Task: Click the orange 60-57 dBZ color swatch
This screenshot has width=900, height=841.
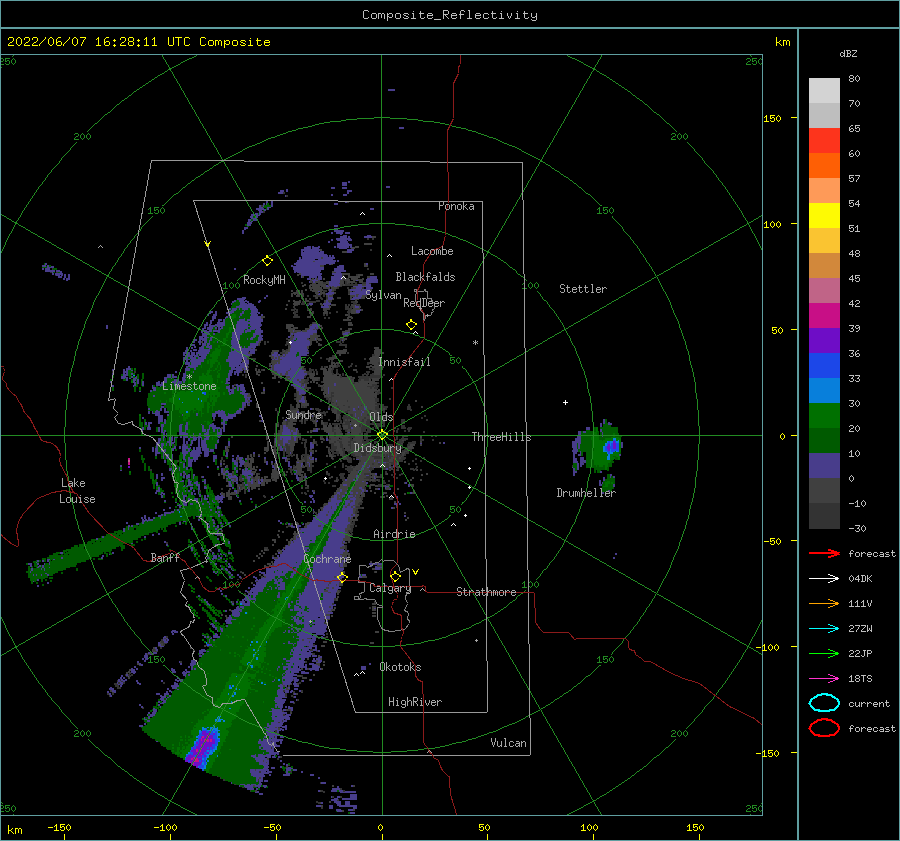Action: 824,165
